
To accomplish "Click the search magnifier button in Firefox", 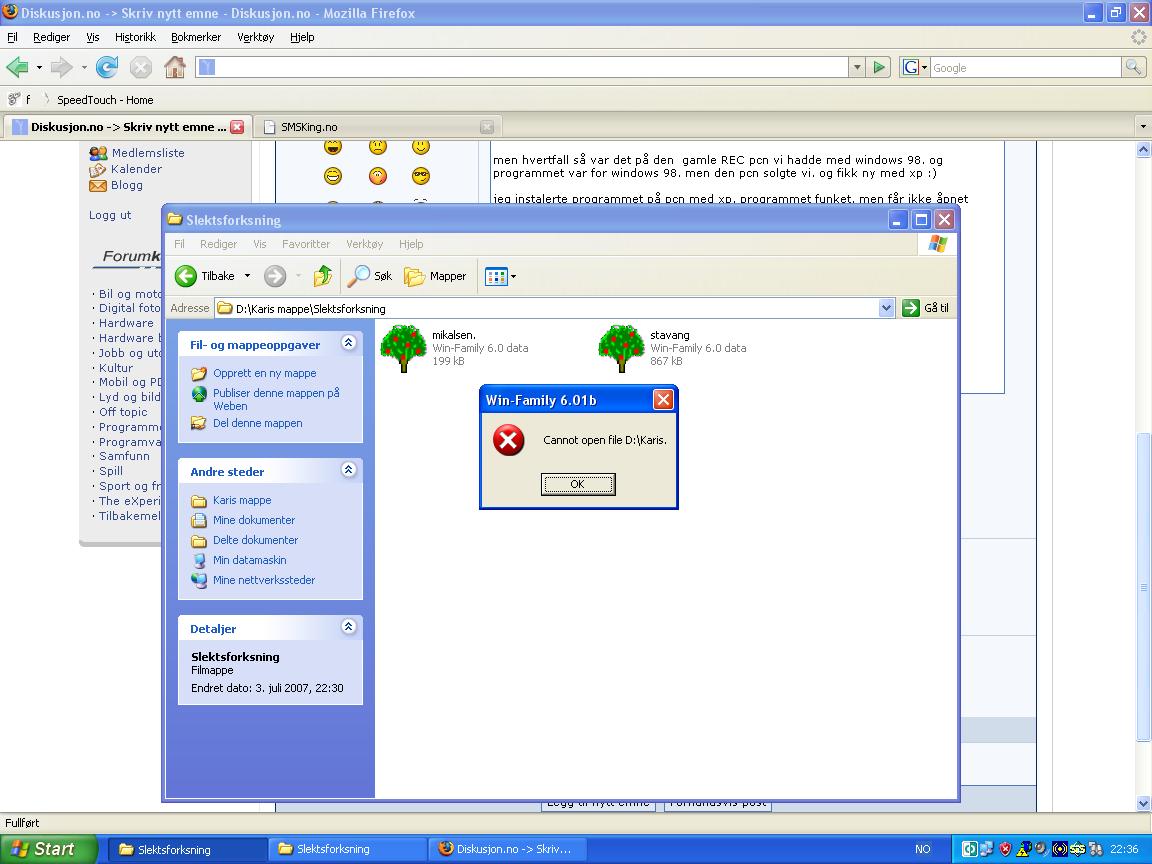I will click(1134, 68).
